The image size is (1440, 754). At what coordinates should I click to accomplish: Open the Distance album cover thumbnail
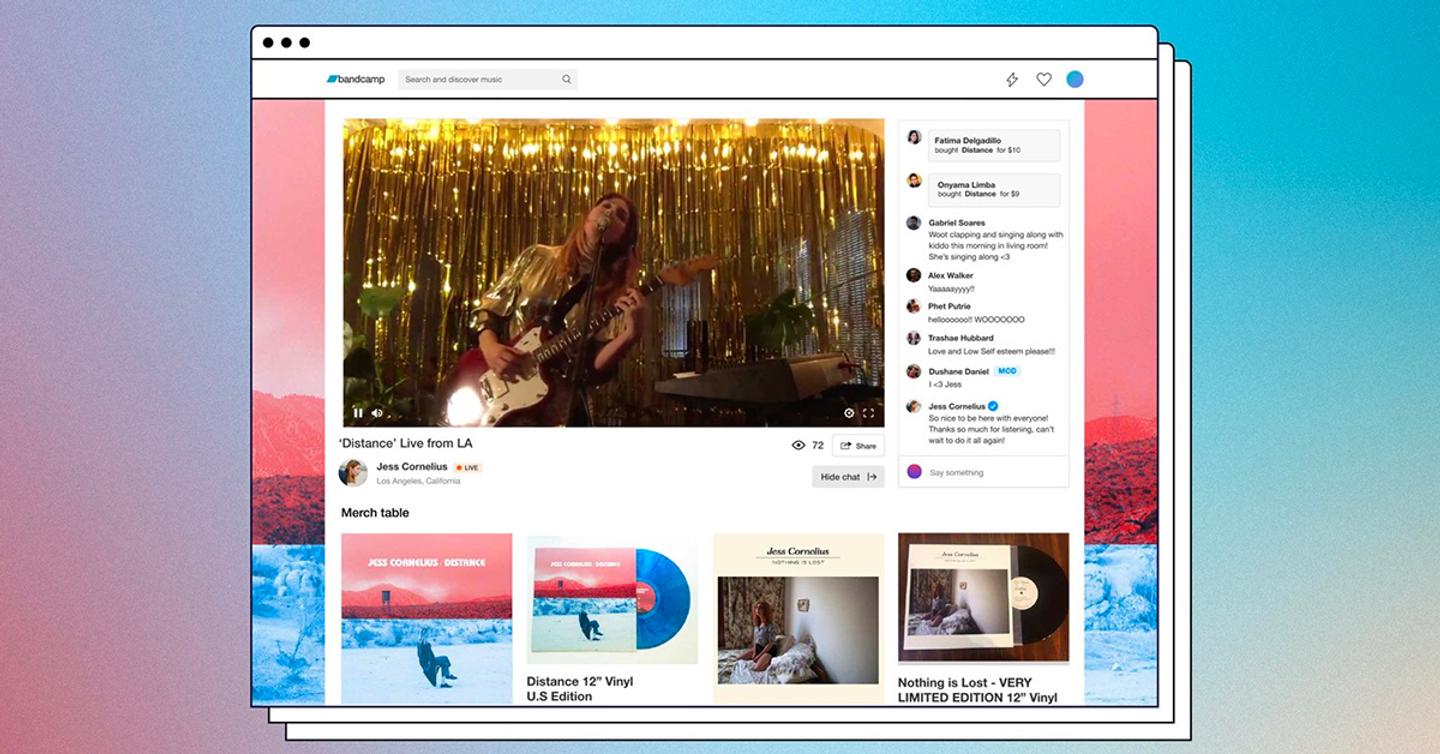coord(427,618)
